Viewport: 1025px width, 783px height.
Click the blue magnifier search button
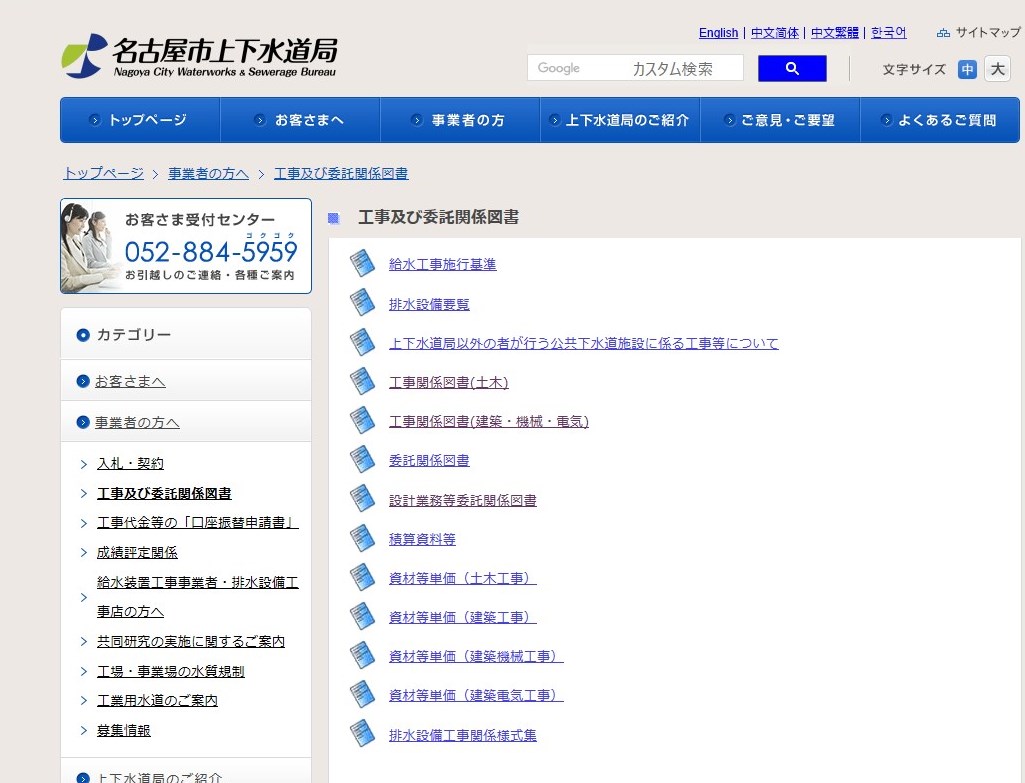(792, 68)
